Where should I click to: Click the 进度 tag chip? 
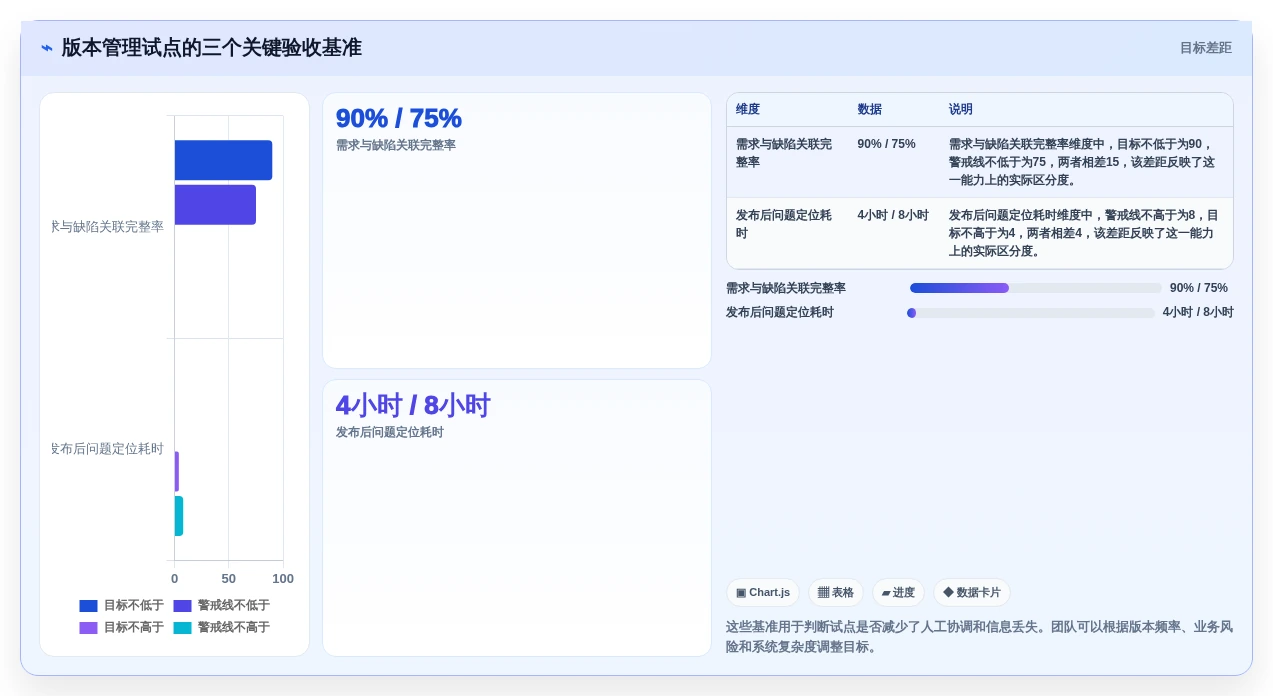(x=898, y=592)
